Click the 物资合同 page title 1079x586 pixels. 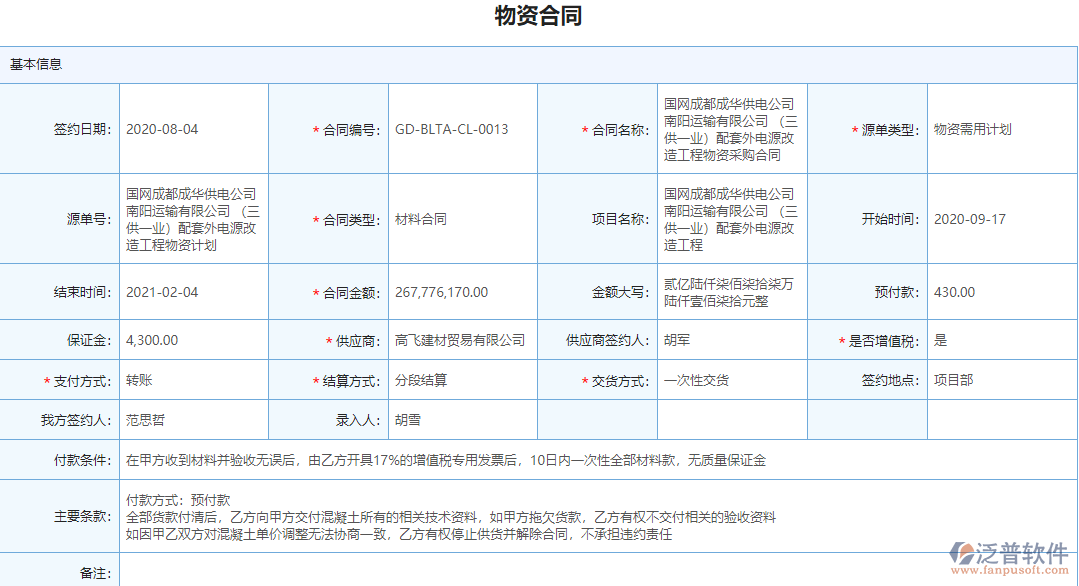tap(539, 16)
